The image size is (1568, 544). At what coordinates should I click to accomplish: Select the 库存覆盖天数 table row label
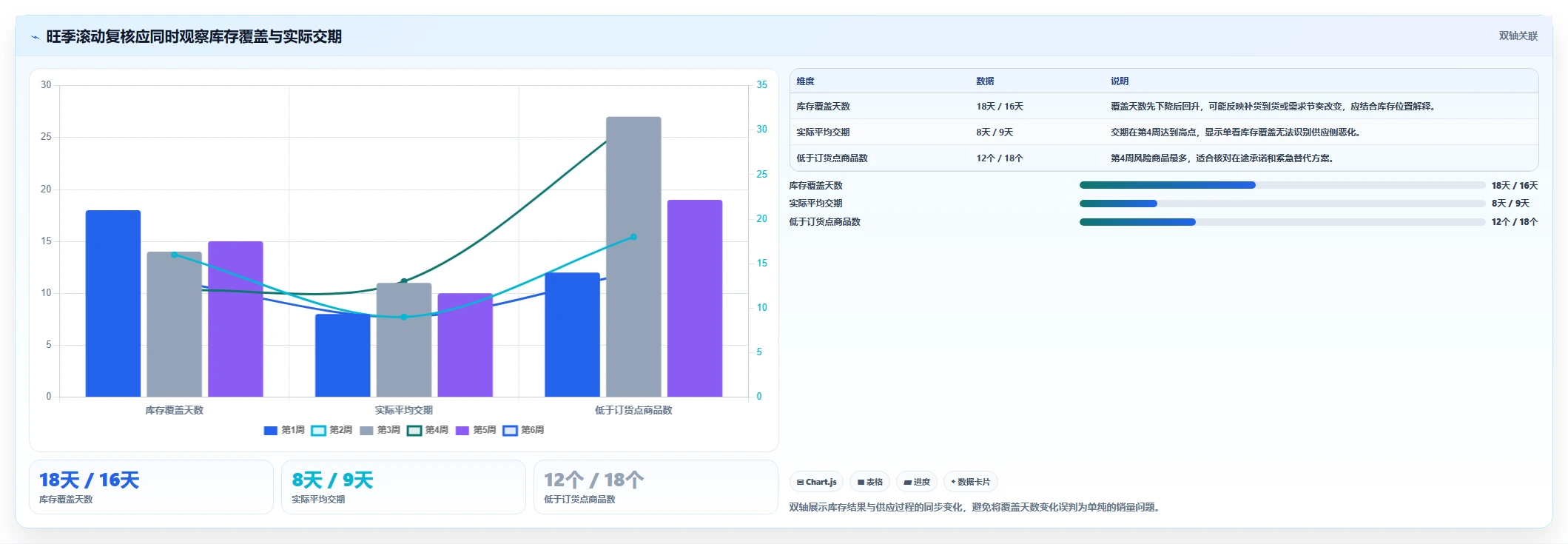point(823,107)
